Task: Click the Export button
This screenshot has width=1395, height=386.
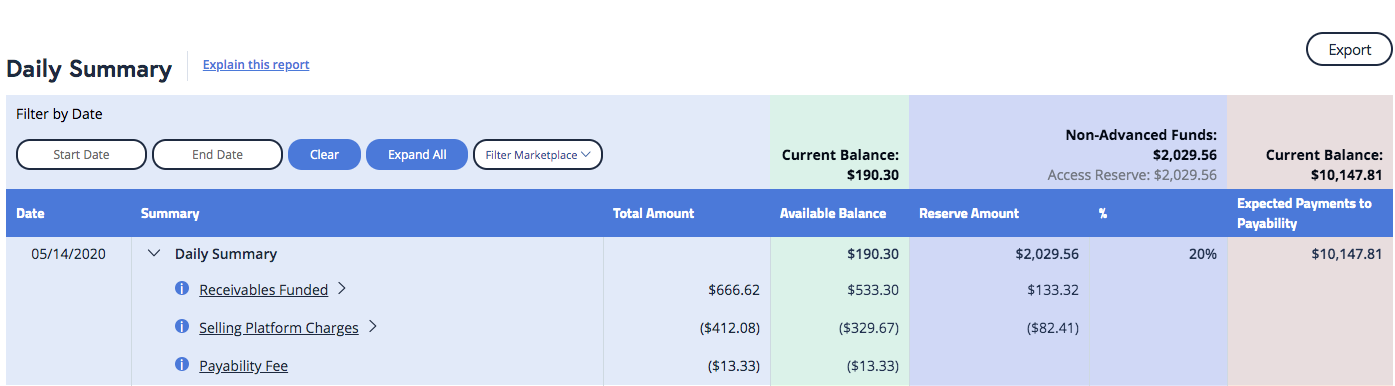Action: 1349,50
